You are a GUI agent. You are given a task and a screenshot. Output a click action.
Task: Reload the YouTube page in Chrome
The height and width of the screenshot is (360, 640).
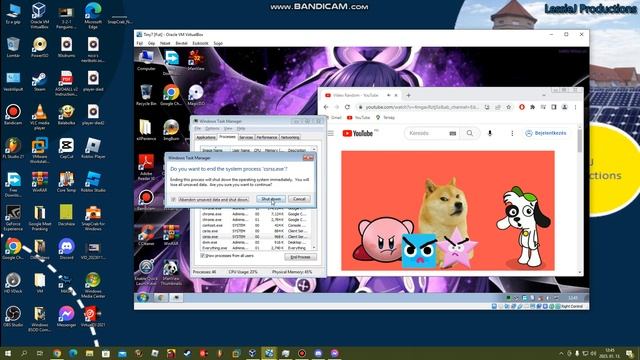(x=347, y=107)
